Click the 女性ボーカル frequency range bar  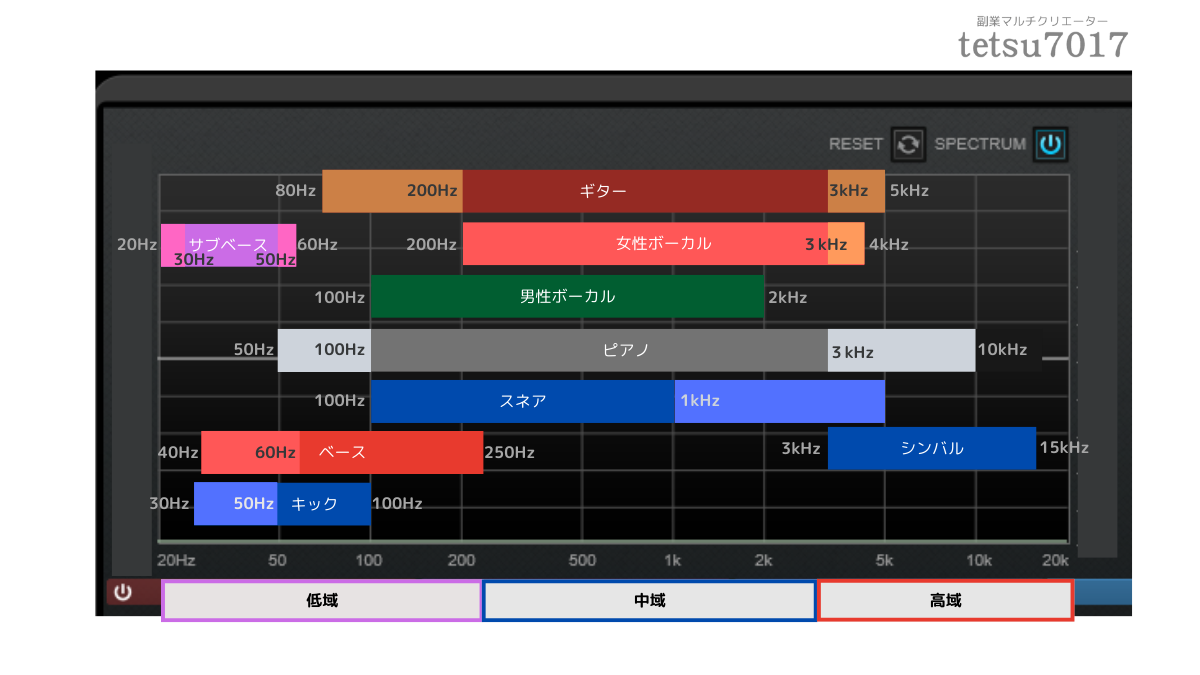tap(663, 243)
